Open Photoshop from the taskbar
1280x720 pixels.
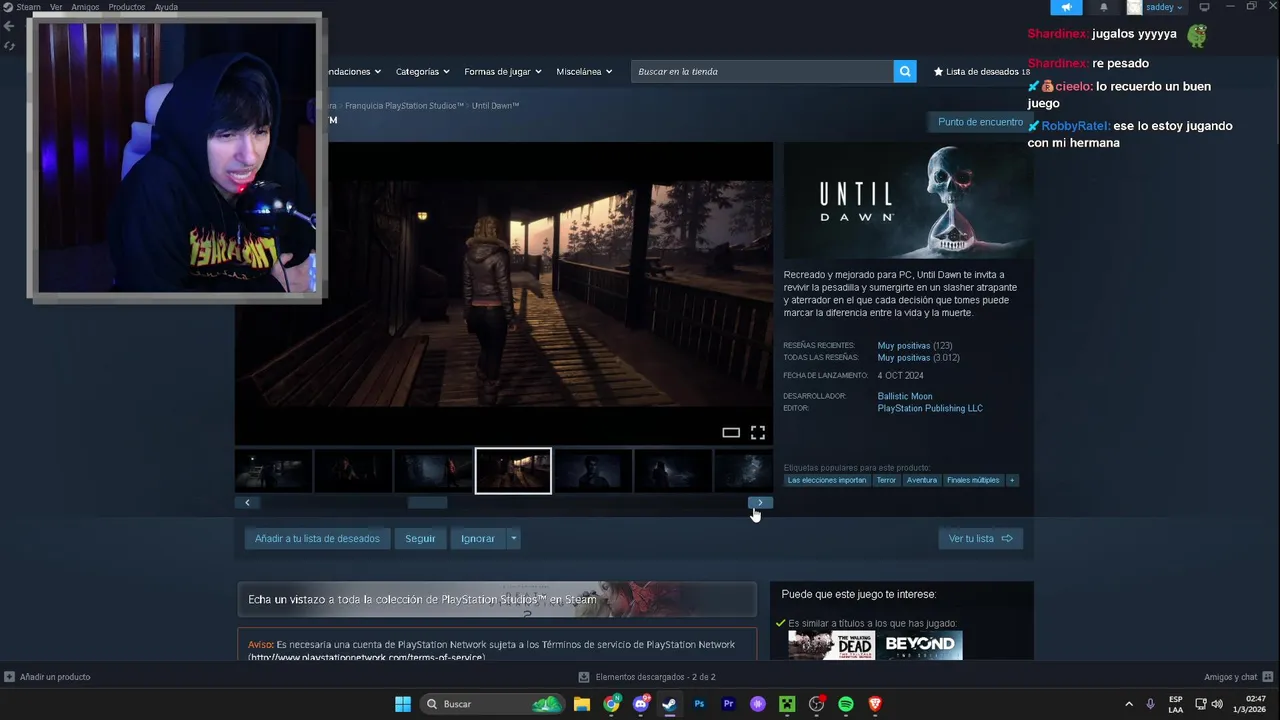point(699,704)
